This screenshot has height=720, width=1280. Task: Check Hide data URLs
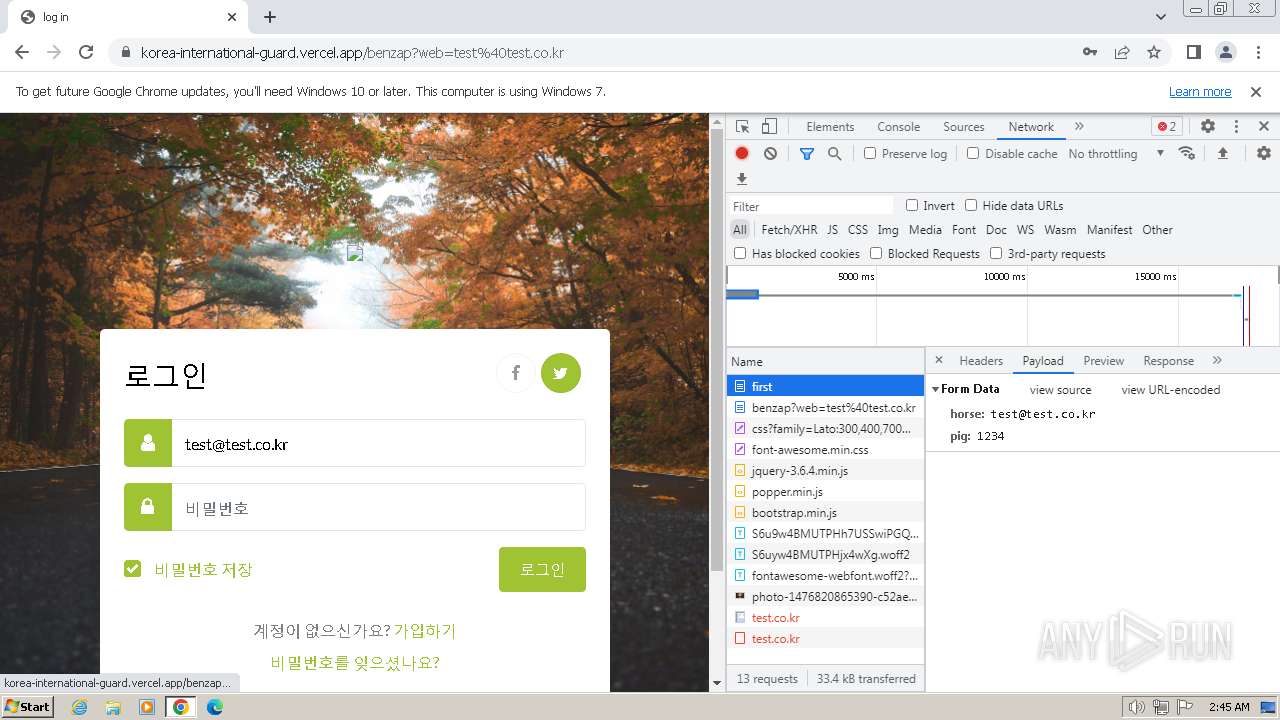[x=971, y=205]
